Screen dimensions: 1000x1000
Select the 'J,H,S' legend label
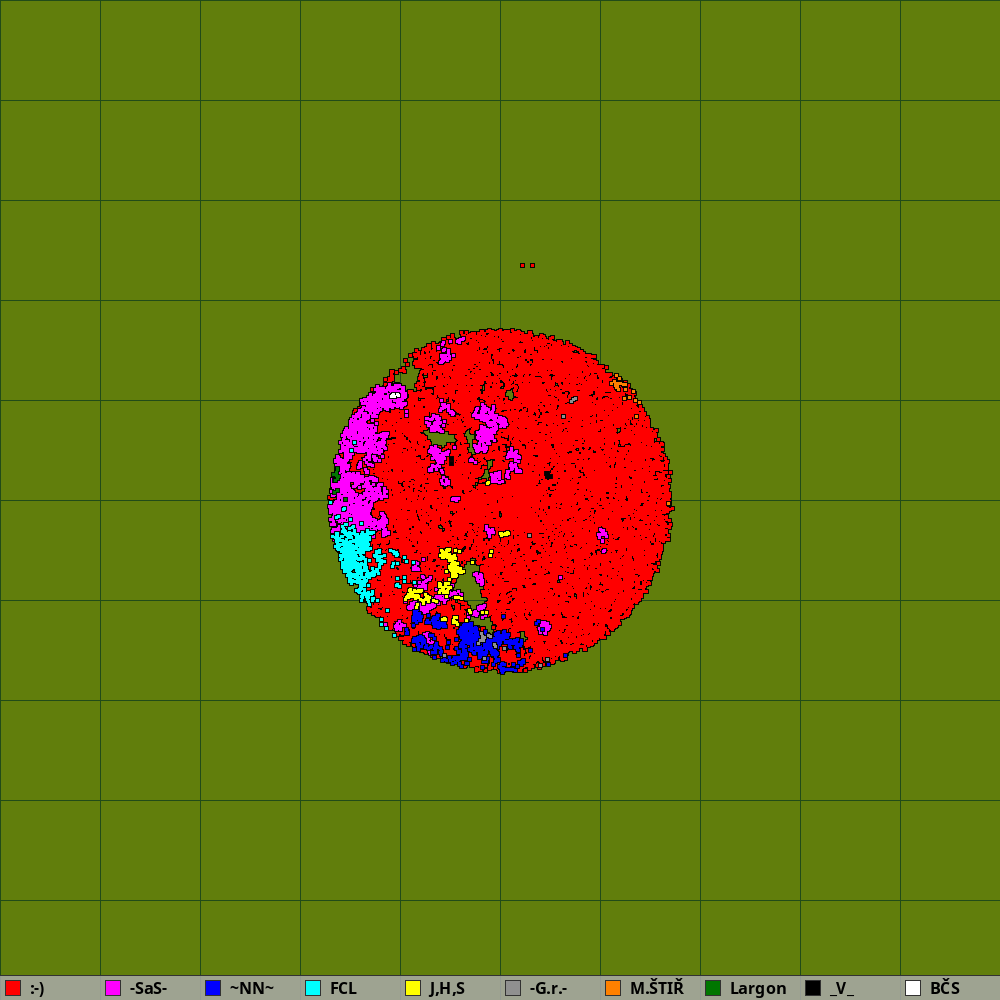447,989
